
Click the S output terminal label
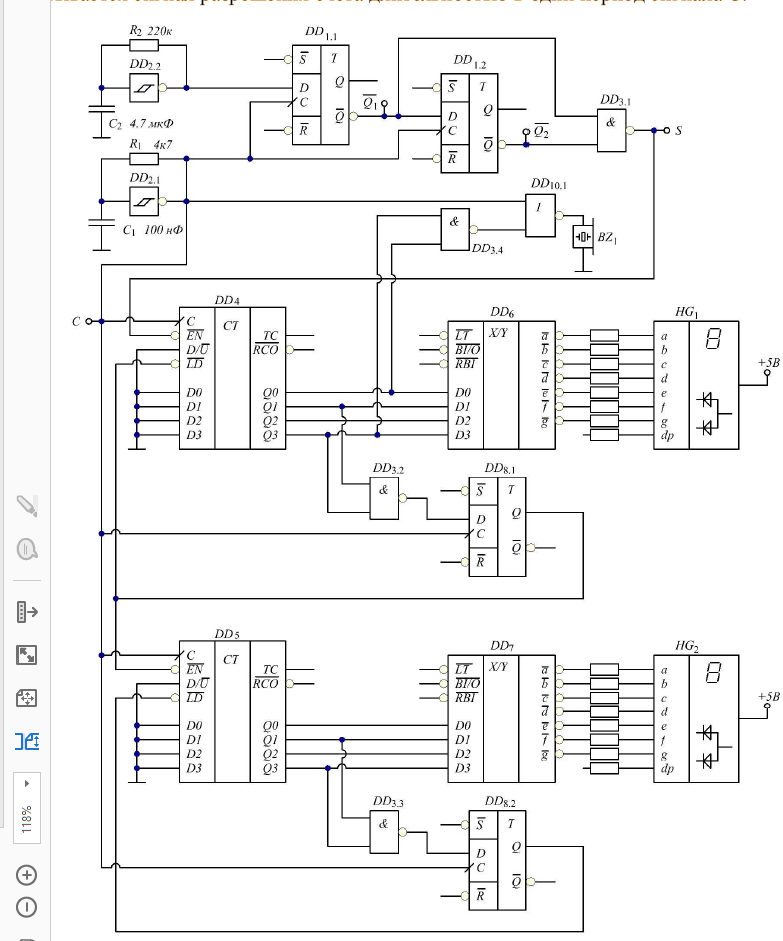point(678,130)
